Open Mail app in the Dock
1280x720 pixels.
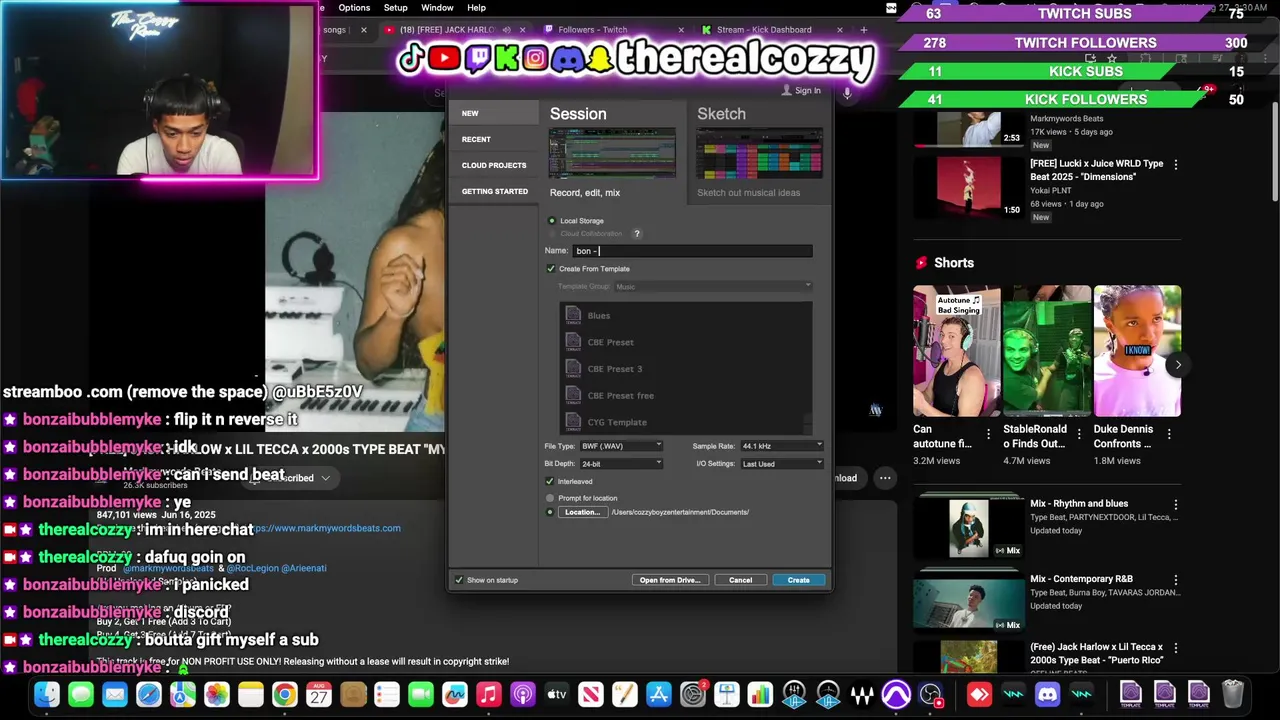[115, 694]
